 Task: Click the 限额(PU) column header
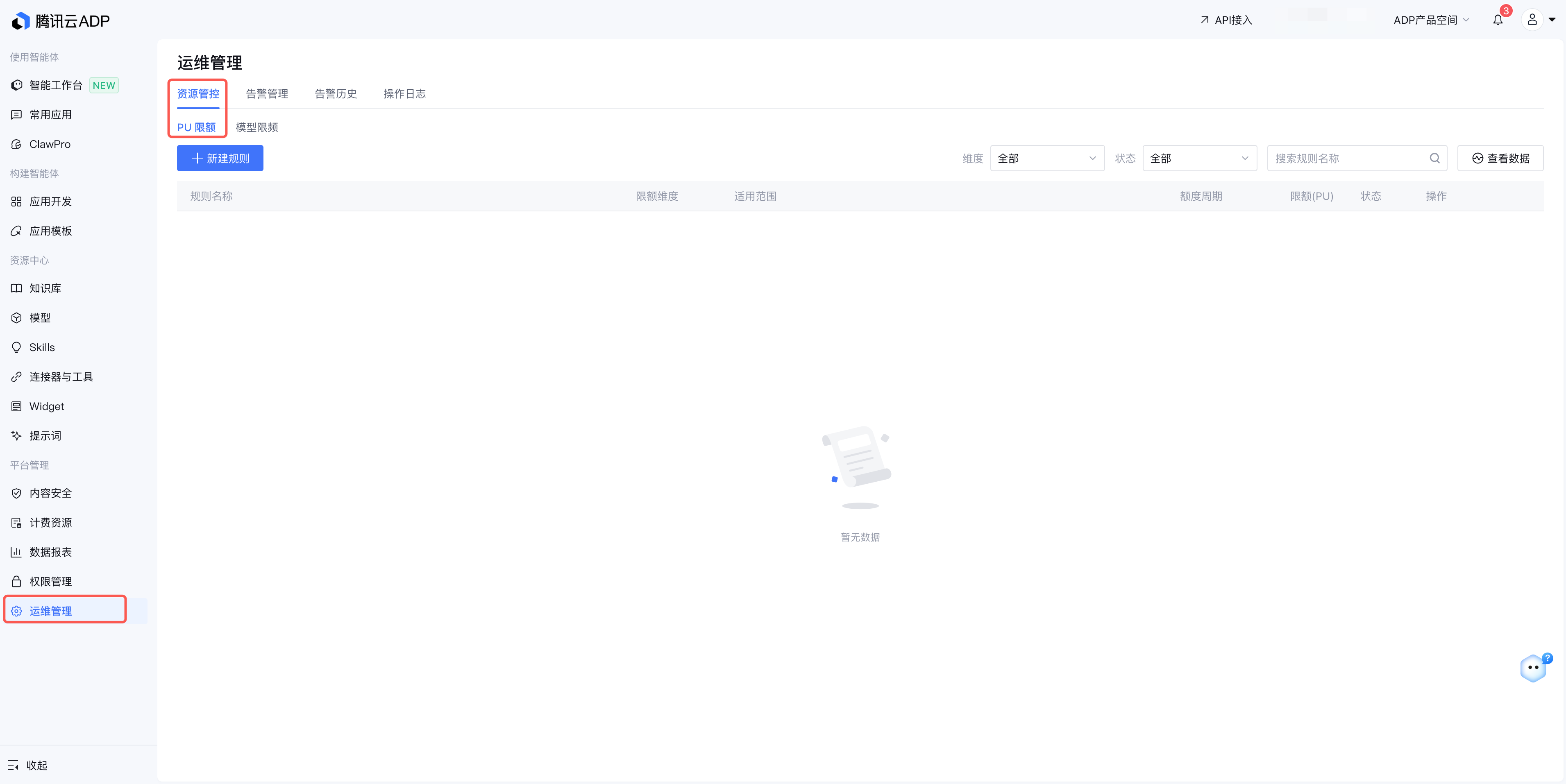1311,196
